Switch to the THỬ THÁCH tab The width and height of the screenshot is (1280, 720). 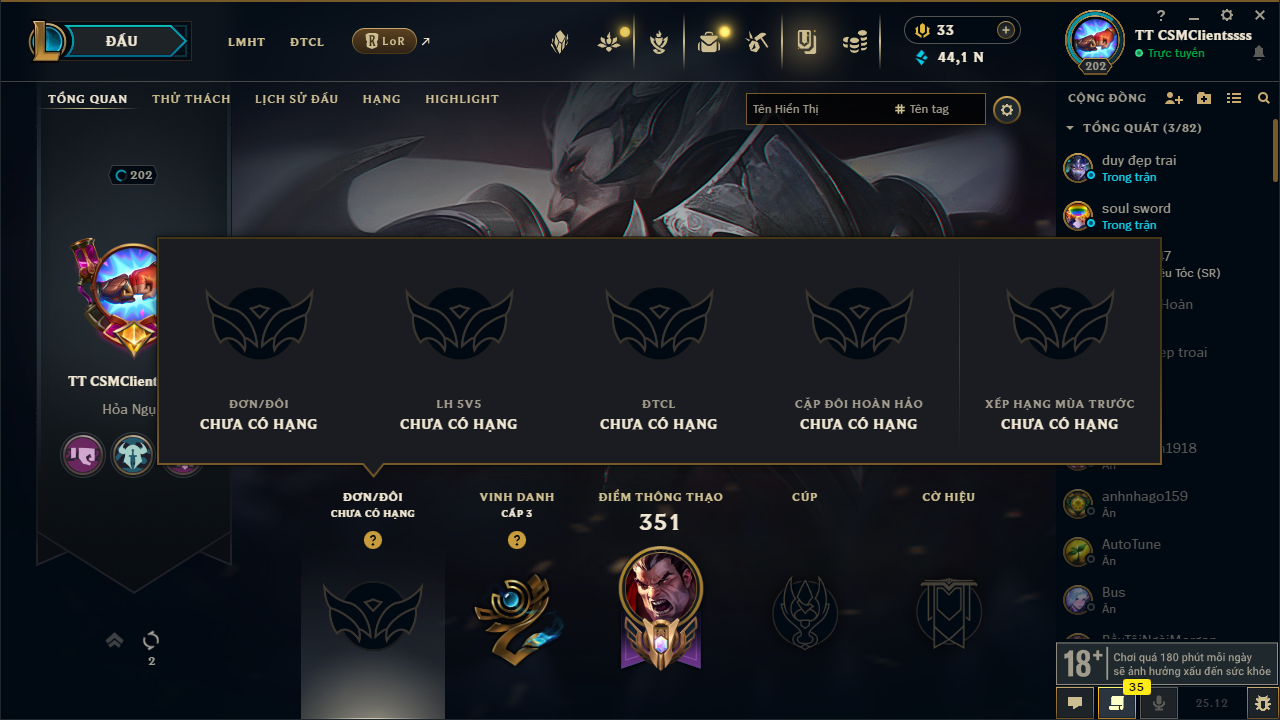[x=191, y=99]
